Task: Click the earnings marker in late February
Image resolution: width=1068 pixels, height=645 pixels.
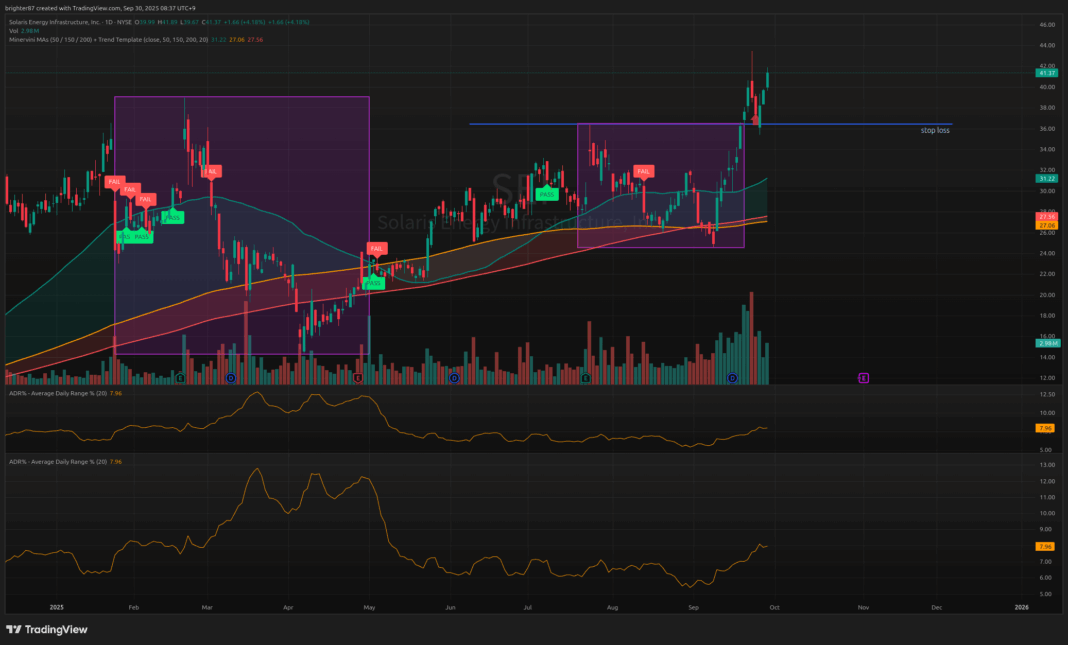Action: tap(180, 378)
